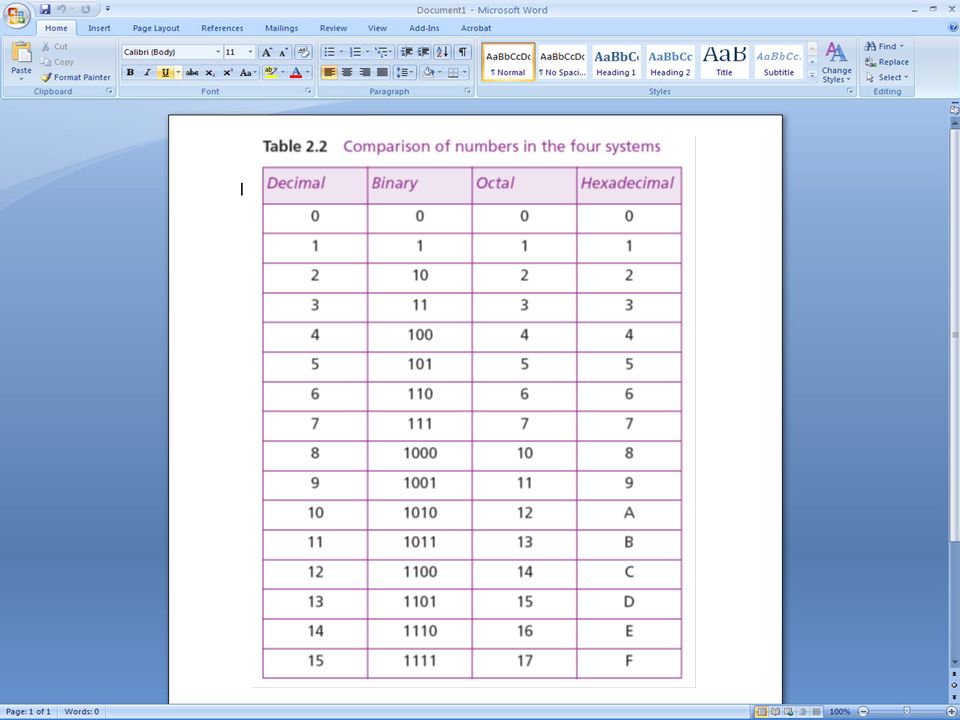
Task: Open Change Styles dropdown
Action: 836,62
